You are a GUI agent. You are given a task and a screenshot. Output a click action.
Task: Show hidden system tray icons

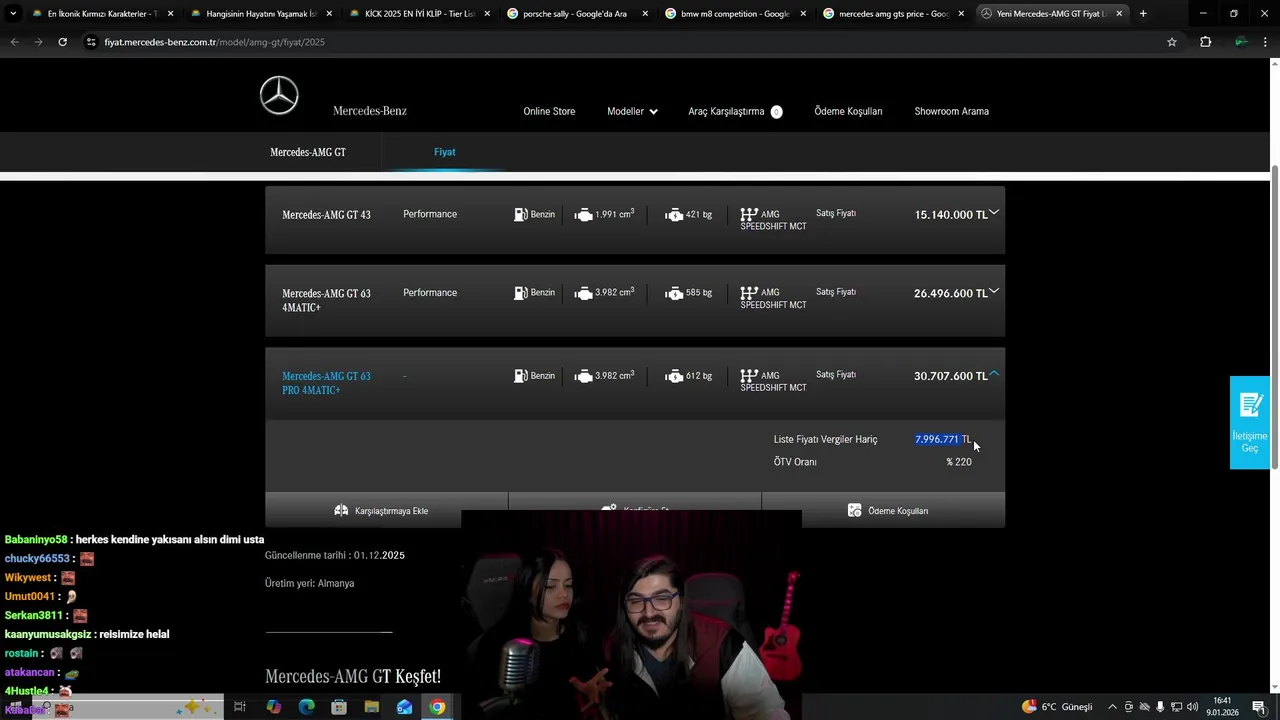[1112, 707]
